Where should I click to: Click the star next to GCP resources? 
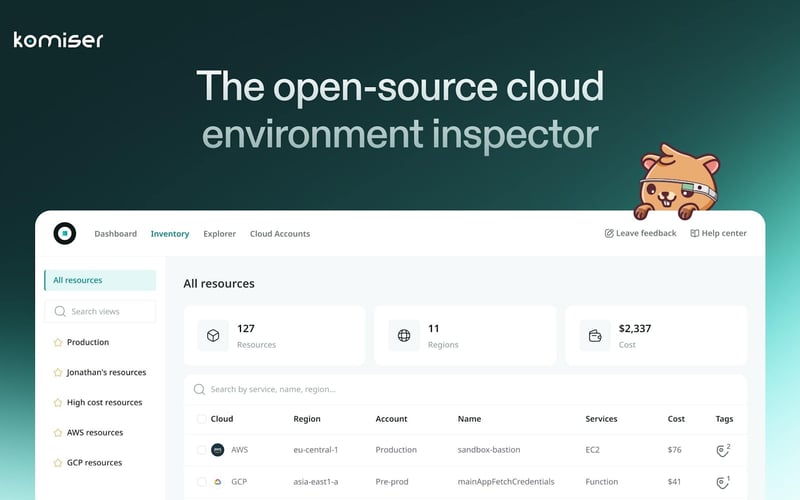coord(58,463)
